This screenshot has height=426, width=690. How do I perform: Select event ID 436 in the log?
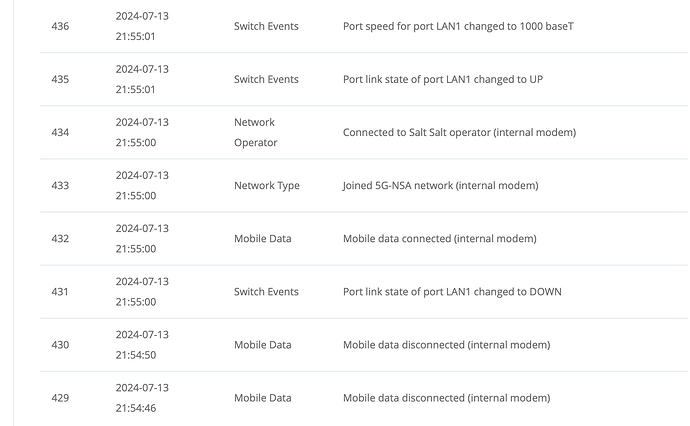(x=60, y=26)
